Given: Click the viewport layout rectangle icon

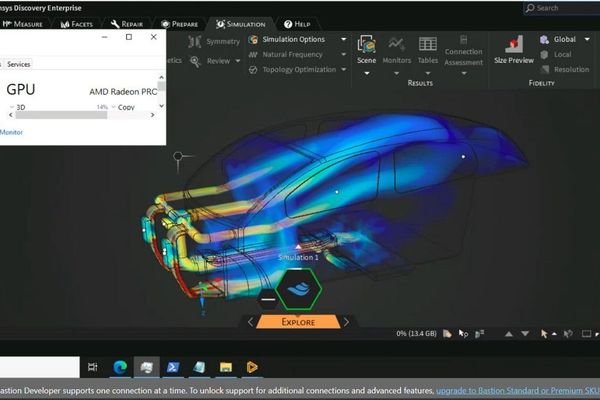Looking at the screenshot, I should coord(586,334).
